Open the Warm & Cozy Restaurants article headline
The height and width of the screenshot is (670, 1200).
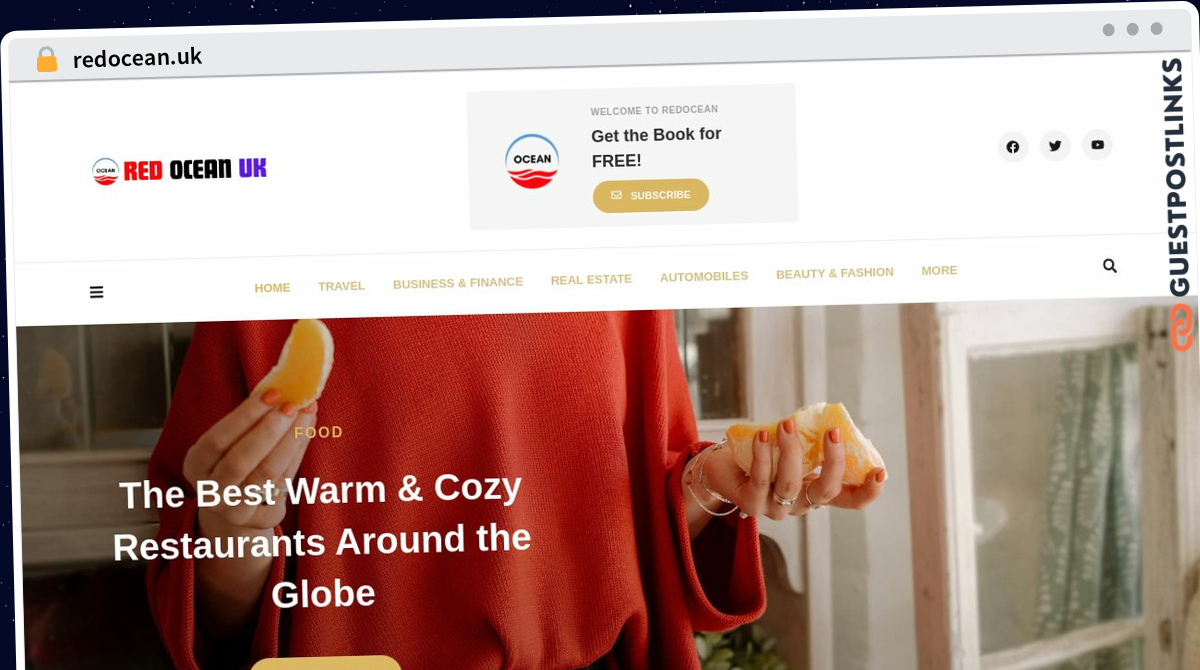click(x=322, y=541)
